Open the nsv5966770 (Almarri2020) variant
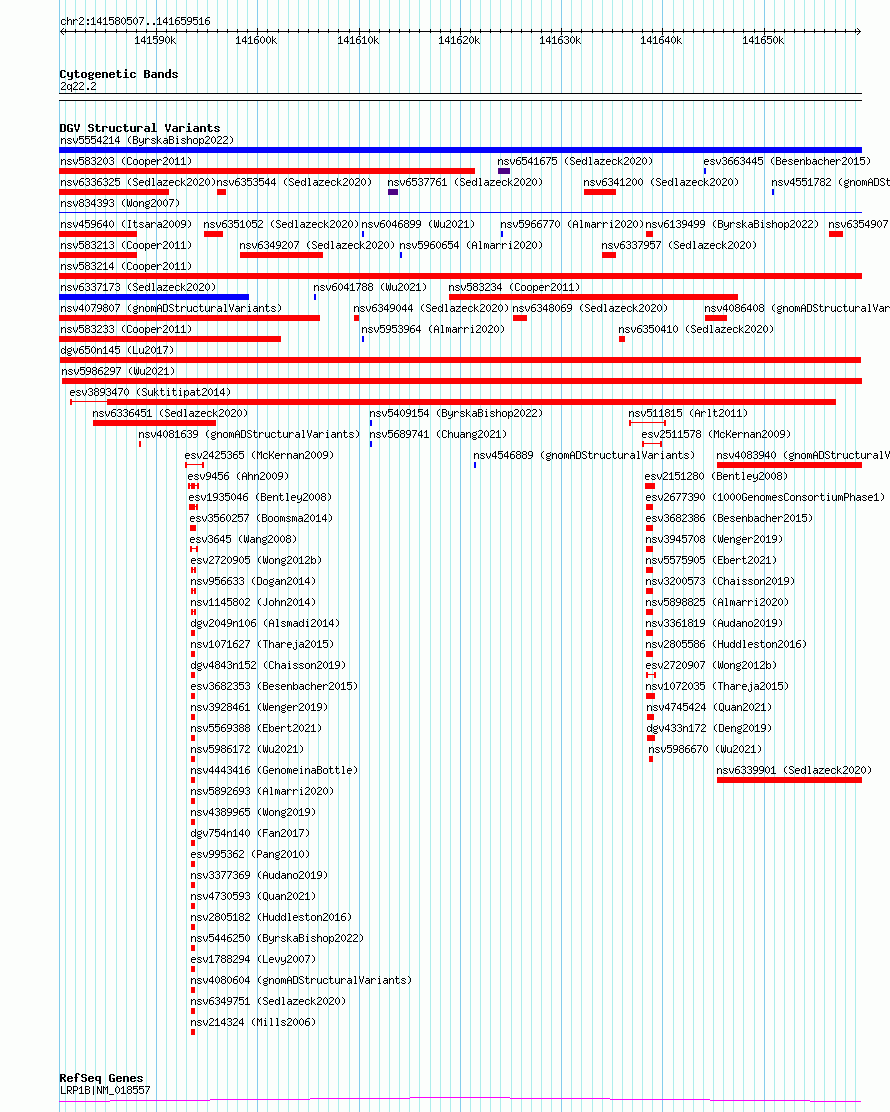This screenshot has width=890, height=1112. 572,224
